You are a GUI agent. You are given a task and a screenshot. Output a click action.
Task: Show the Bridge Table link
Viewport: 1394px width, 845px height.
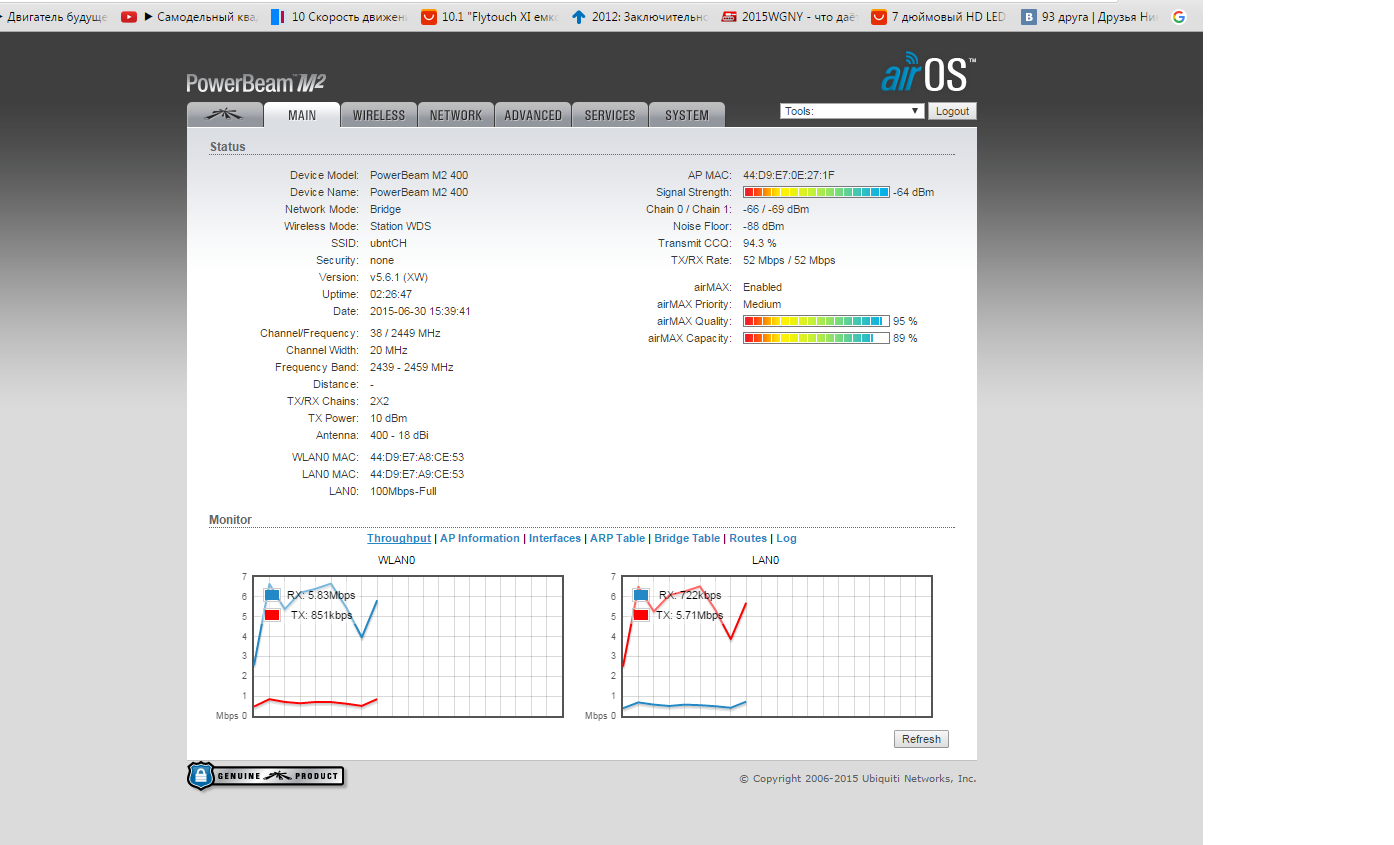pos(687,538)
